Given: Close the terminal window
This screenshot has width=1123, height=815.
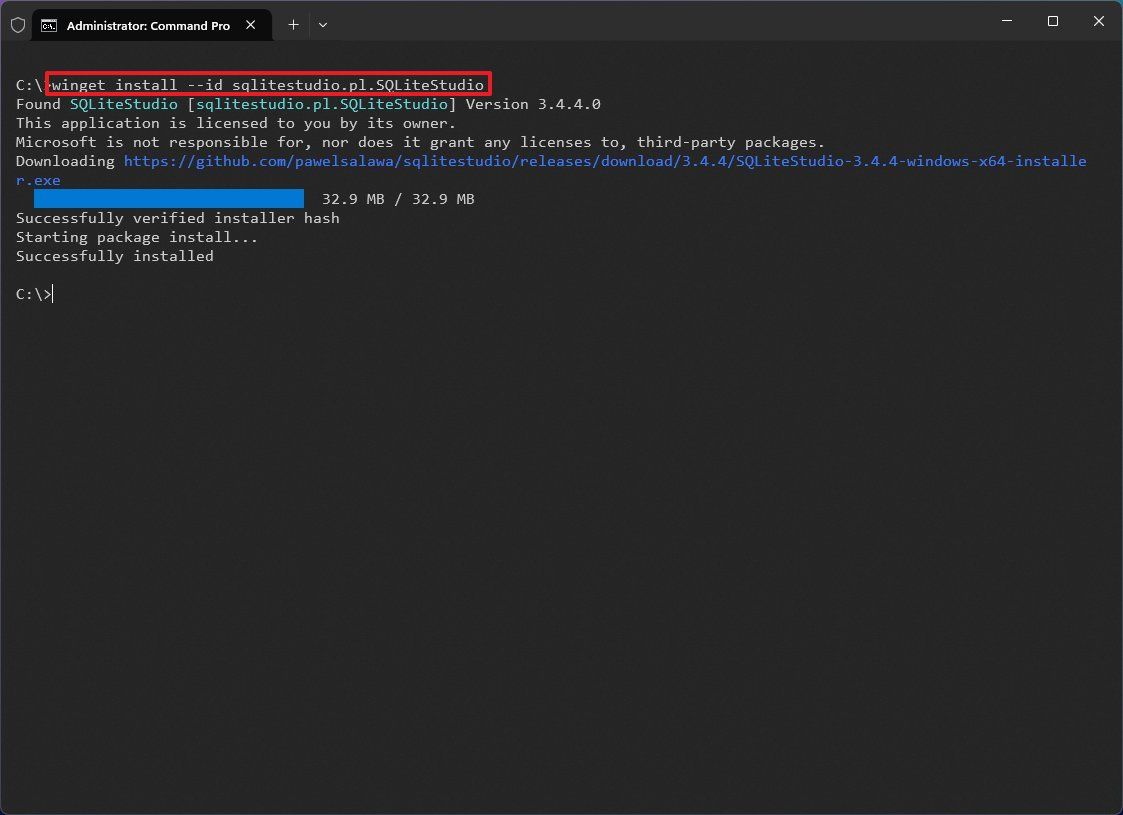Looking at the screenshot, I should tap(1099, 21).
